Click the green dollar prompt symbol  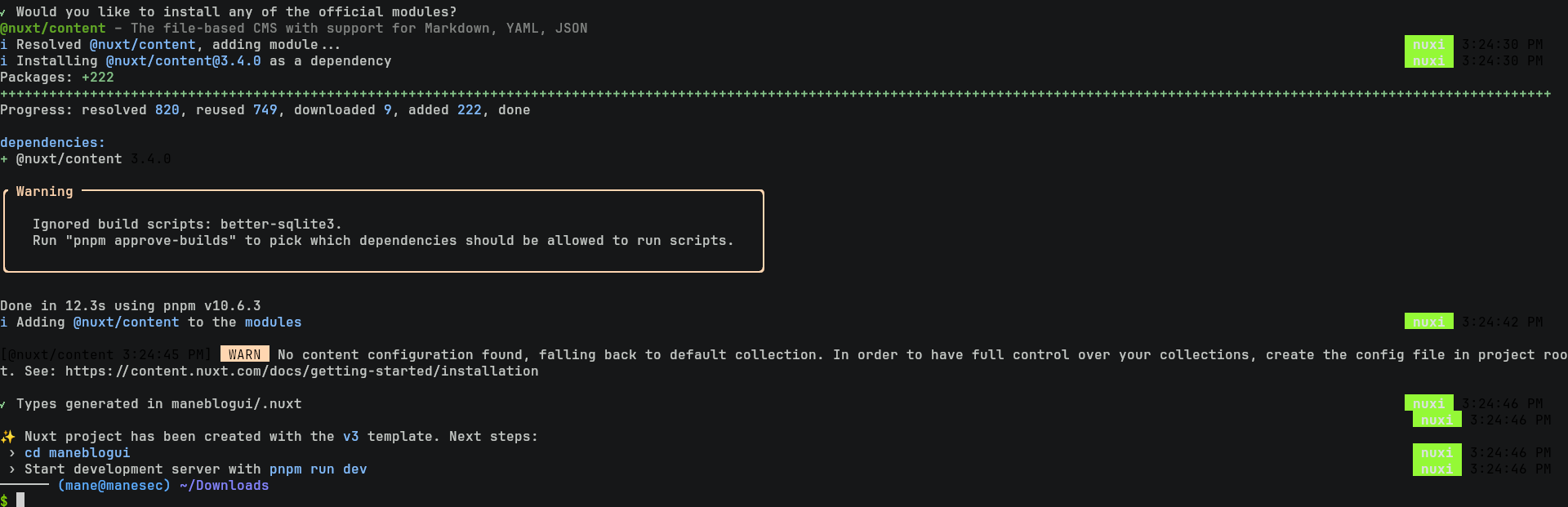click(x=4, y=500)
